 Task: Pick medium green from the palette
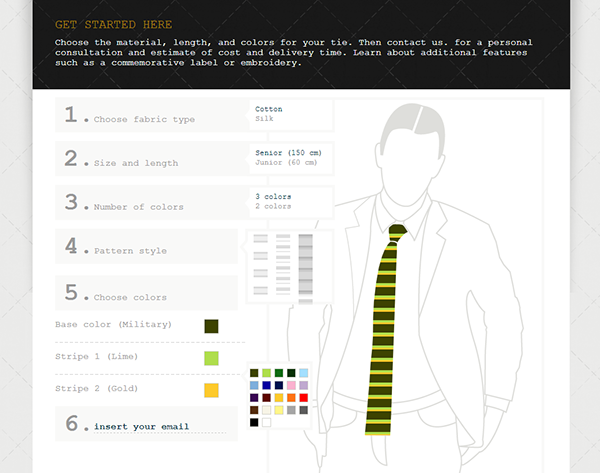[279, 373]
